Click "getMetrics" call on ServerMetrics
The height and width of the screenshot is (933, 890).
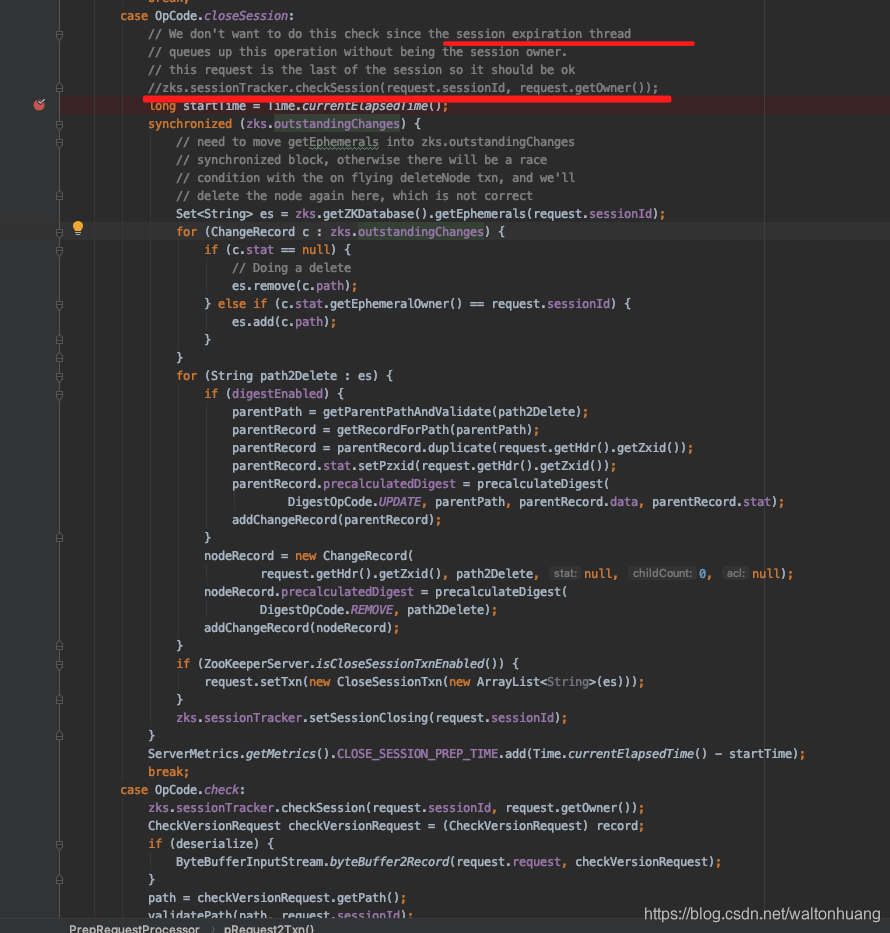click(281, 754)
